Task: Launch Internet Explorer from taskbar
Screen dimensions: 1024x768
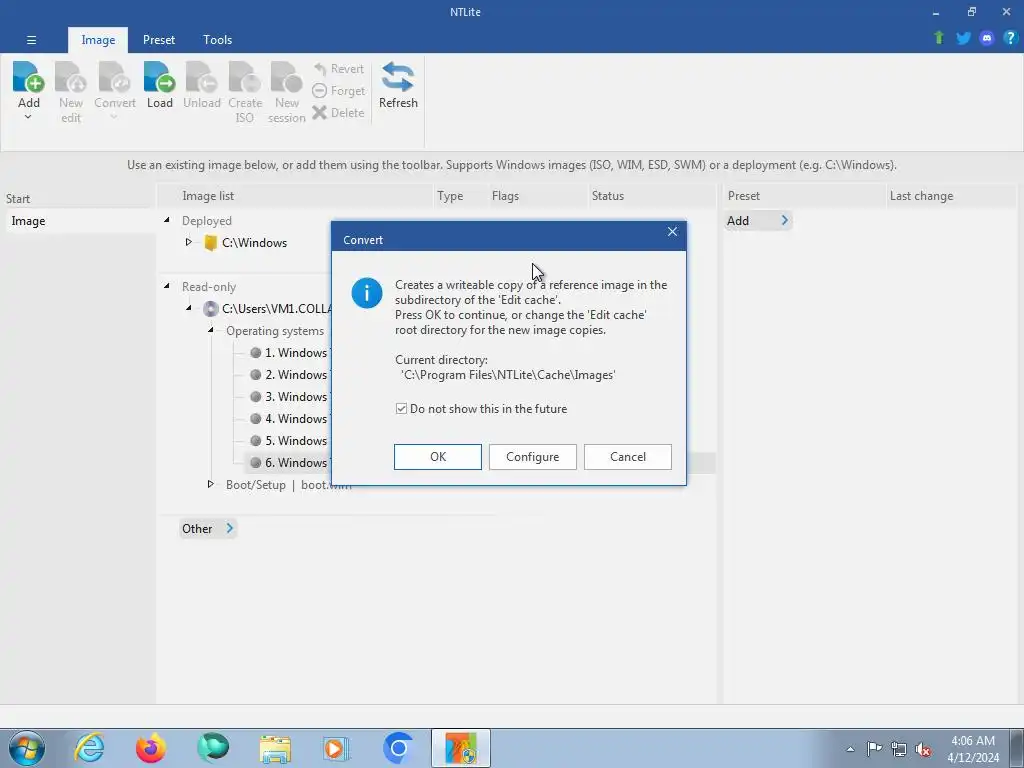Action: [x=89, y=748]
